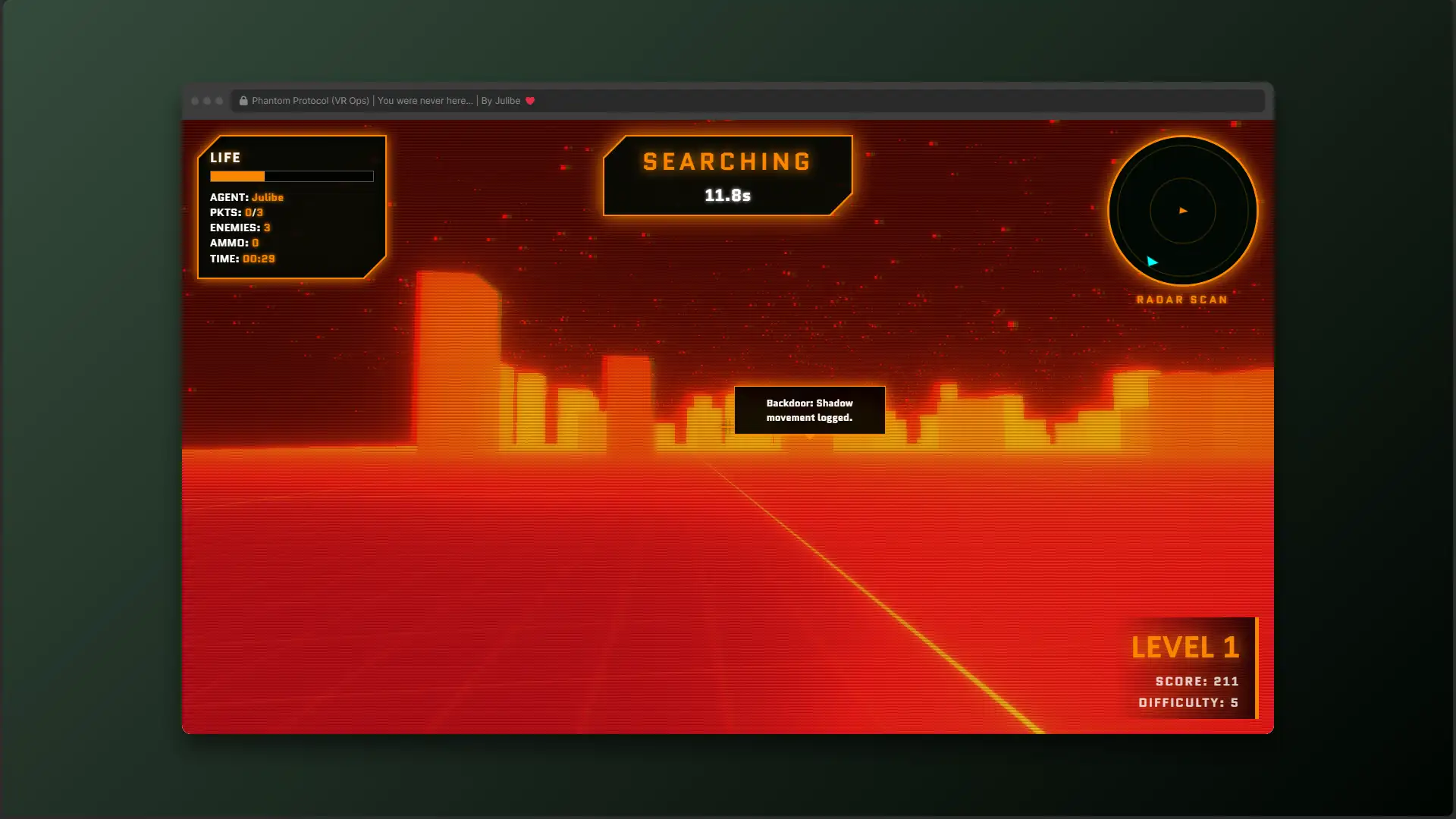Click the lock icon in address bar
Image resolution: width=1456 pixels, height=819 pixels.
pyautogui.click(x=243, y=101)
